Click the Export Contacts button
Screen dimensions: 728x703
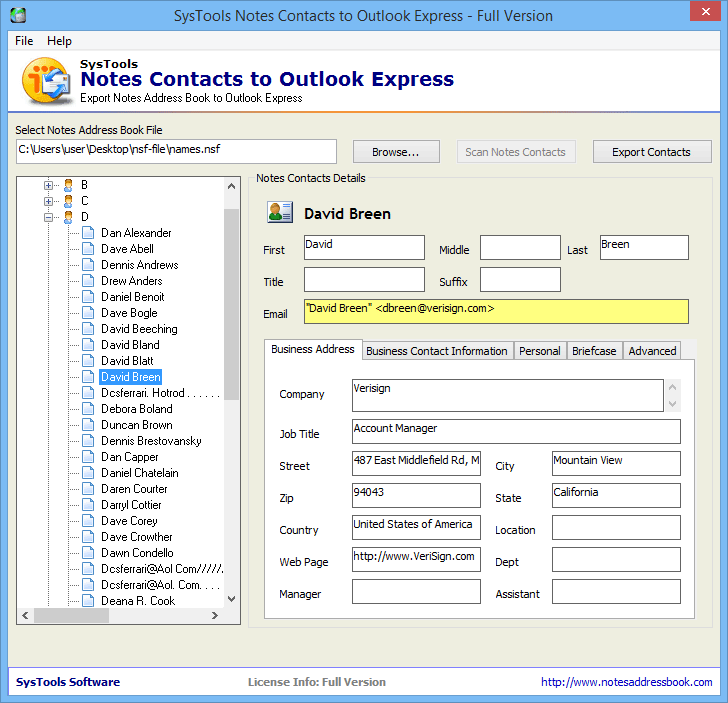[652, 152]
